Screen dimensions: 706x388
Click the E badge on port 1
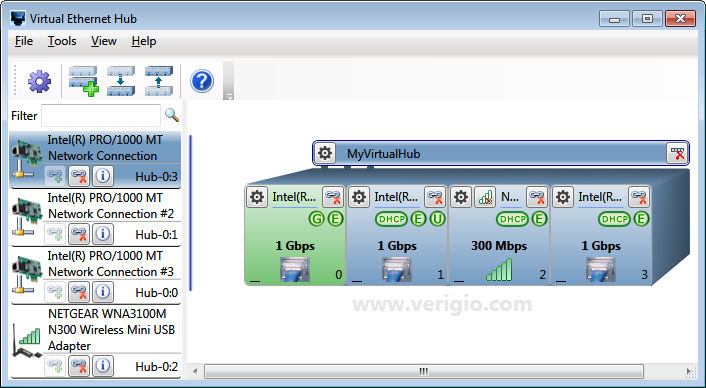click(x=418, y=219)
